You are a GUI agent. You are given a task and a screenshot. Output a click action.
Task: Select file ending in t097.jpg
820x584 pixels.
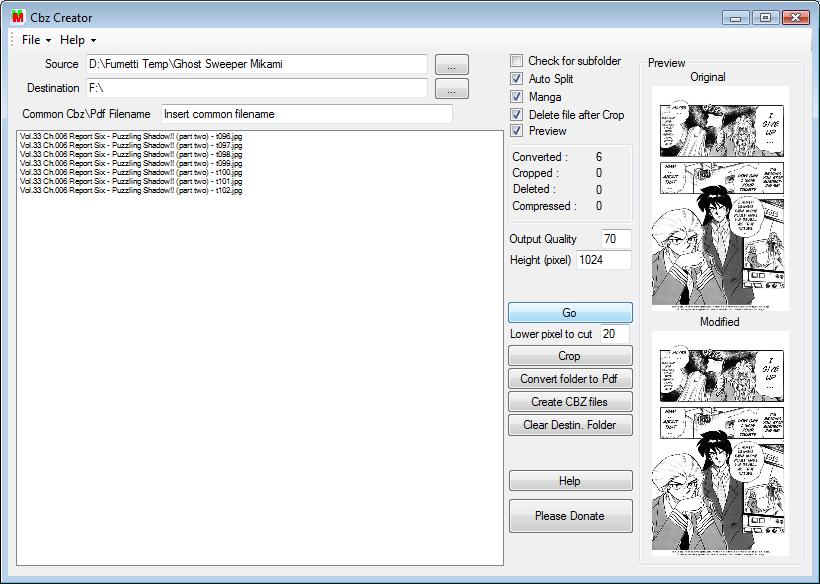(x=131, y=145)
